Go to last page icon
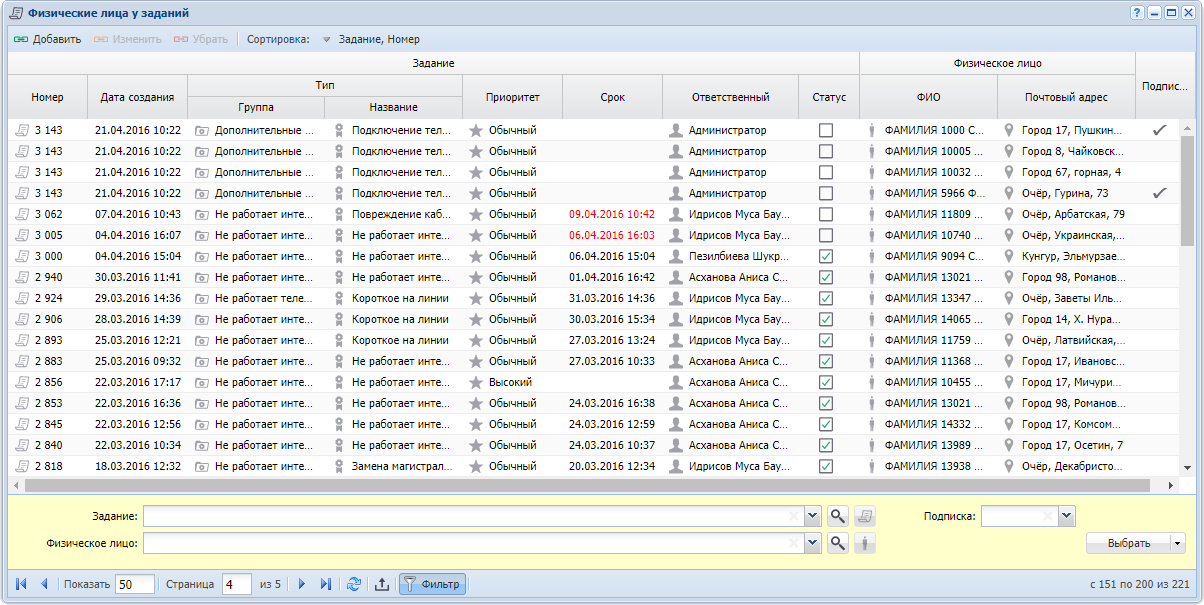The image size is (1204, 605). pyautogui.click(x=325, y=584)
